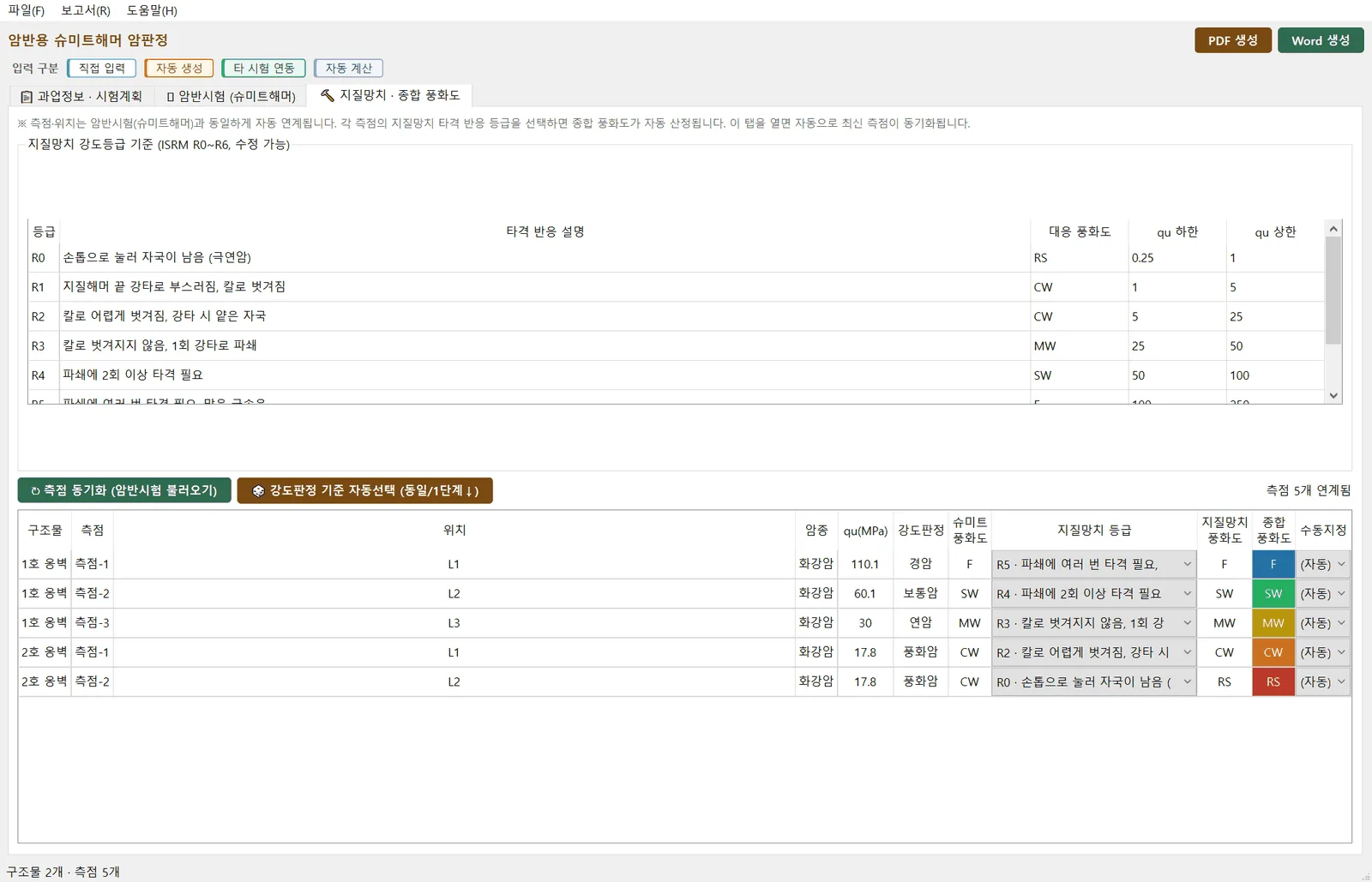Open the 보고서(R) menu
The width and height of the screenshot is (1372, 882).
[86, 10]
